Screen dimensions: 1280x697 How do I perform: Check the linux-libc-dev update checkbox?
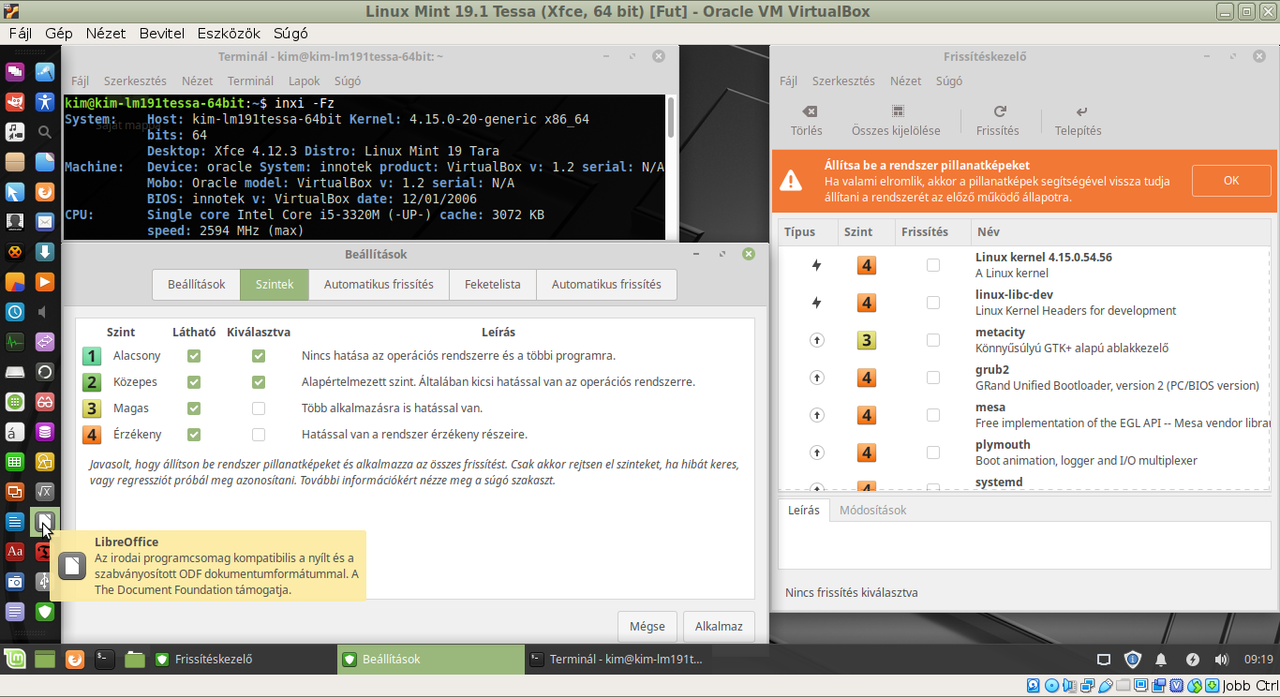[933, 302]
